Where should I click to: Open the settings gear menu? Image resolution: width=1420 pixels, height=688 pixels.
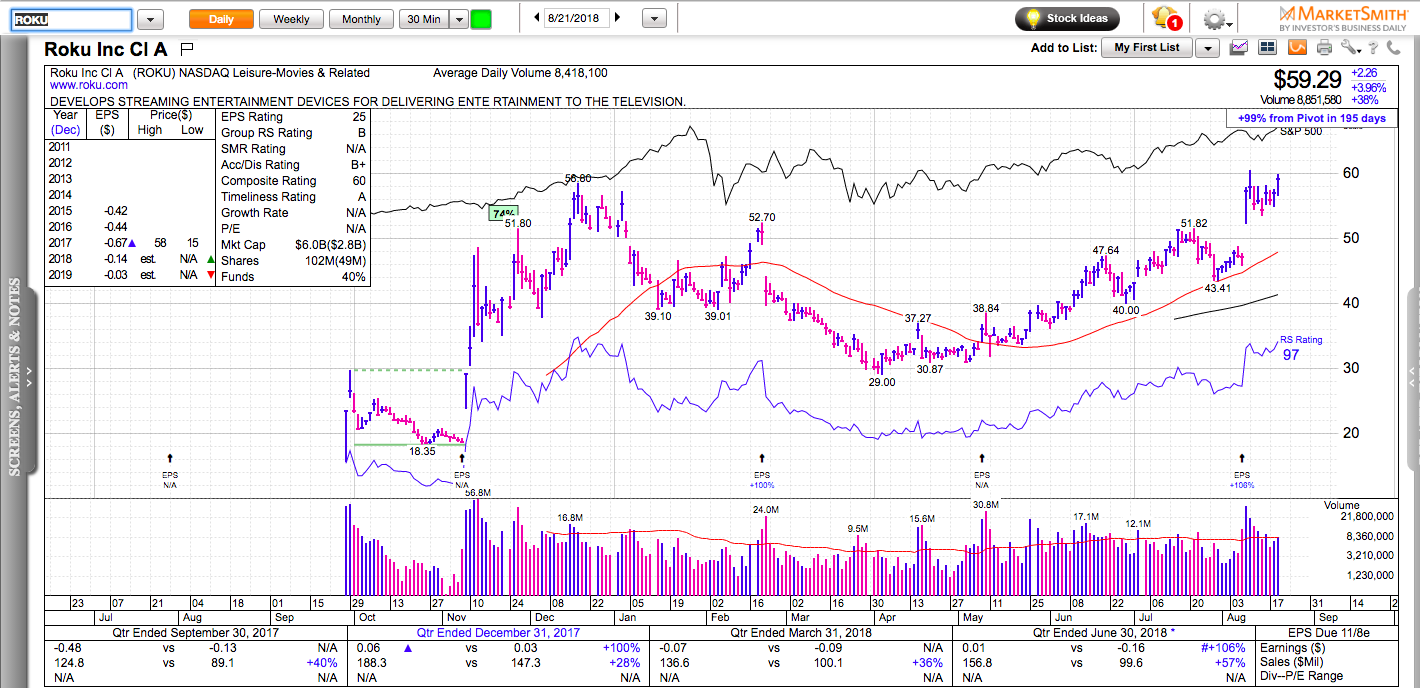(x=1217, y=19)
